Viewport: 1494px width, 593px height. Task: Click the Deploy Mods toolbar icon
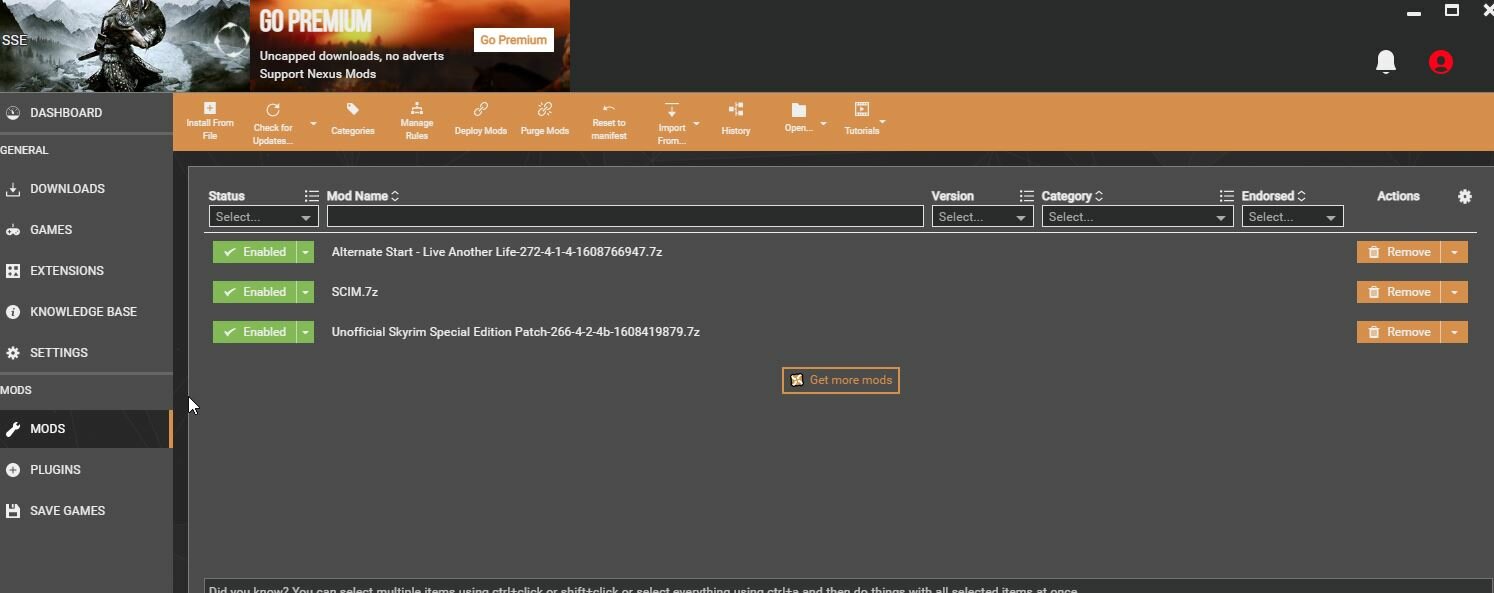(x=481, y=120)
